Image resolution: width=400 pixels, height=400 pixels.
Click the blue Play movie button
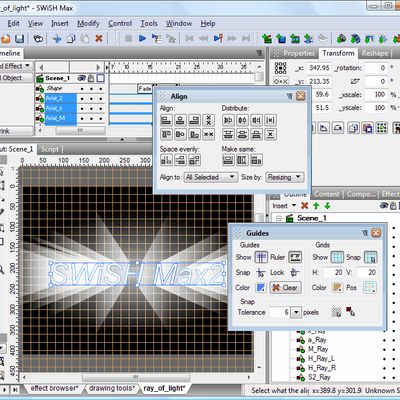tap(142, 38)
